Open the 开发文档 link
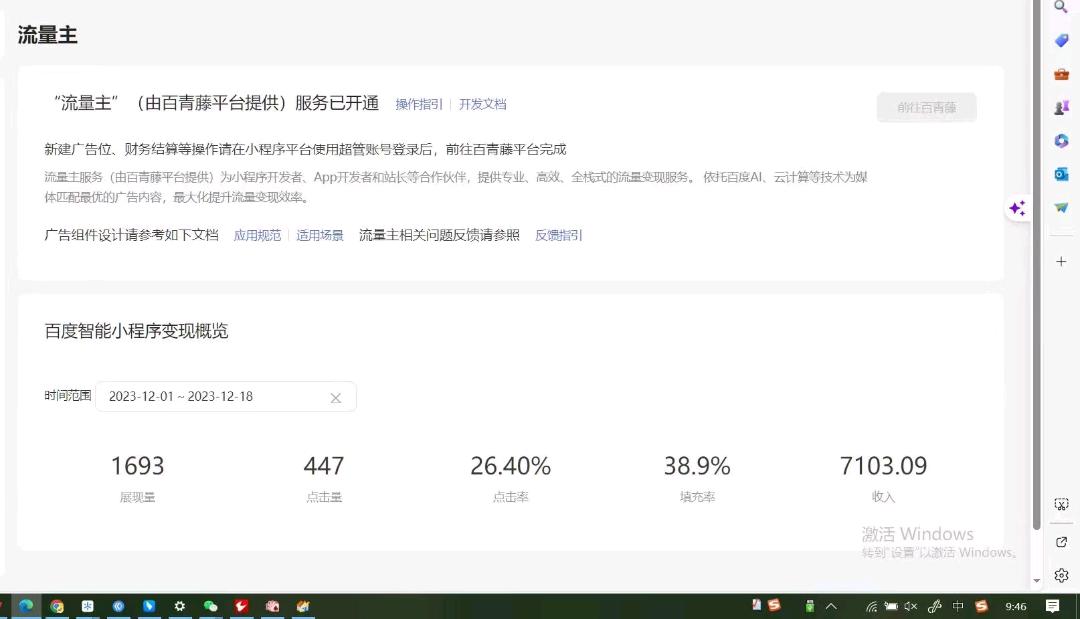 pos(483,104)
